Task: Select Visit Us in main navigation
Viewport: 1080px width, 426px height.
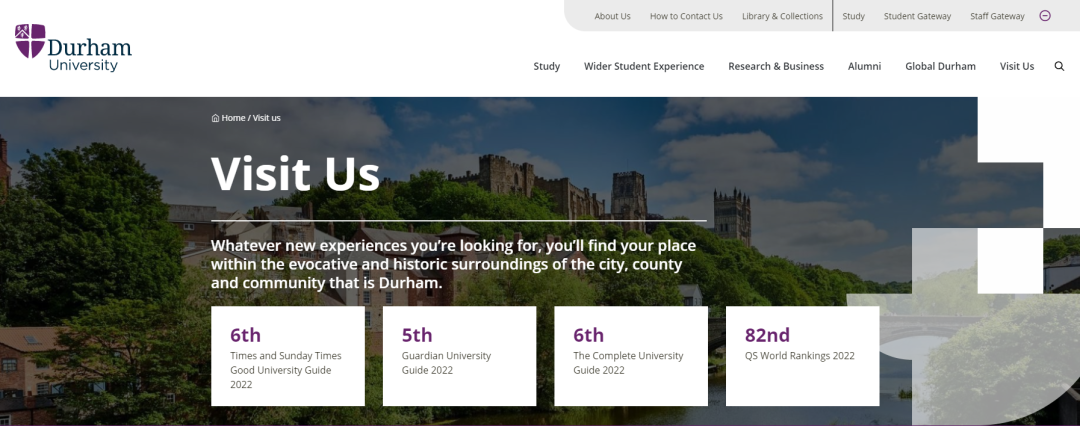Action: [x=1017, y=66]
